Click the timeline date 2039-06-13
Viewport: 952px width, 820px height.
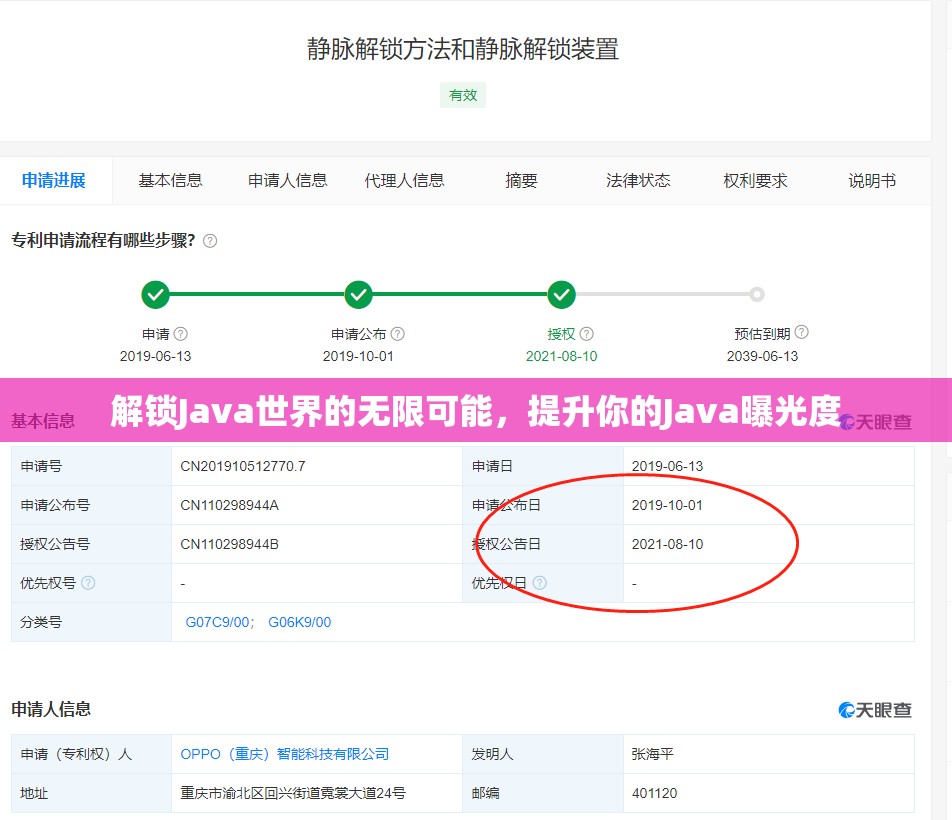[763, 356]
